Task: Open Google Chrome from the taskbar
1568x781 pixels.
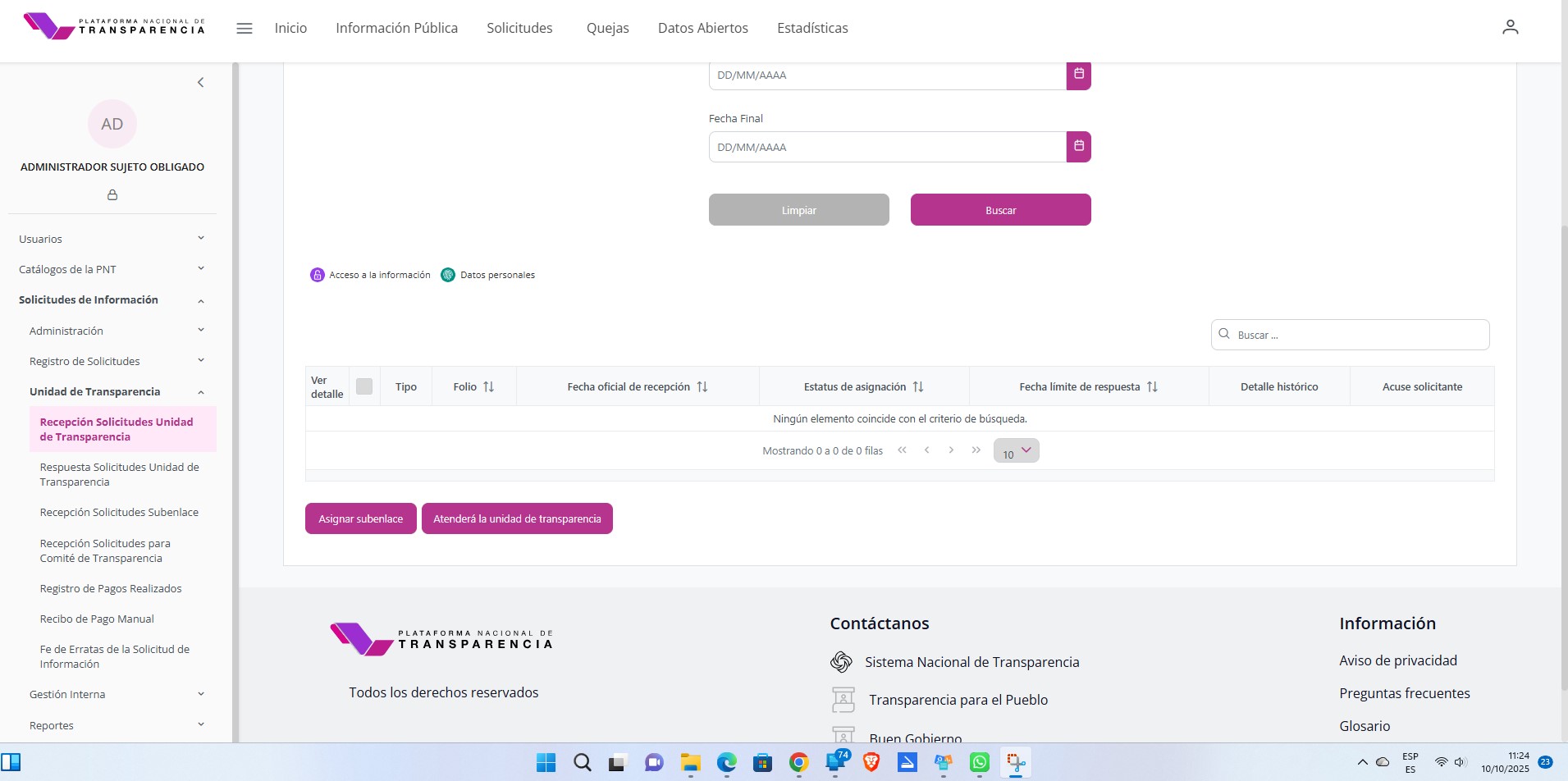Action: click(x=798, y=763)
